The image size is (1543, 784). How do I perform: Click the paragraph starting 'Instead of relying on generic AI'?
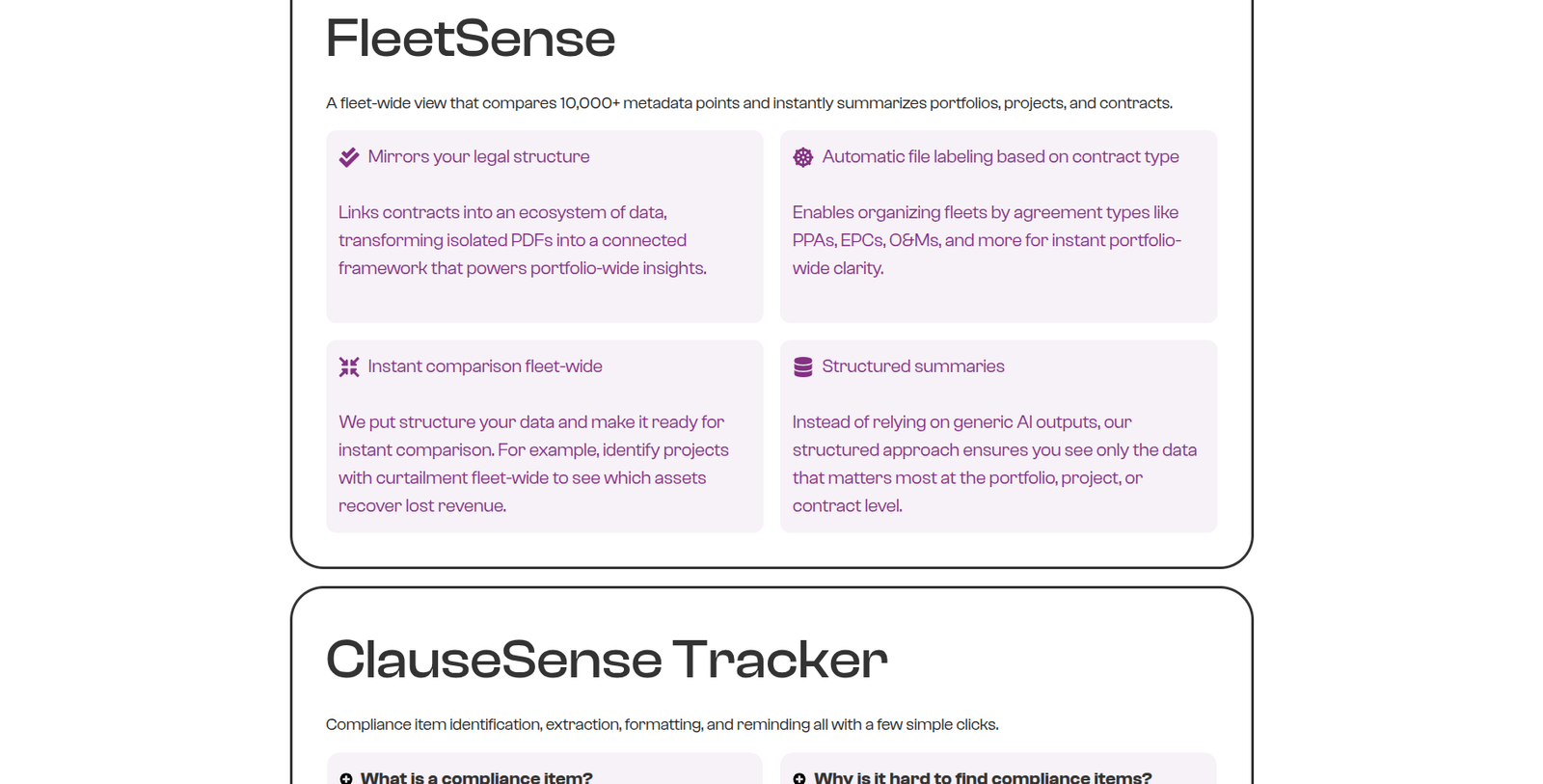pyautogui.click(x=994, y=464)
